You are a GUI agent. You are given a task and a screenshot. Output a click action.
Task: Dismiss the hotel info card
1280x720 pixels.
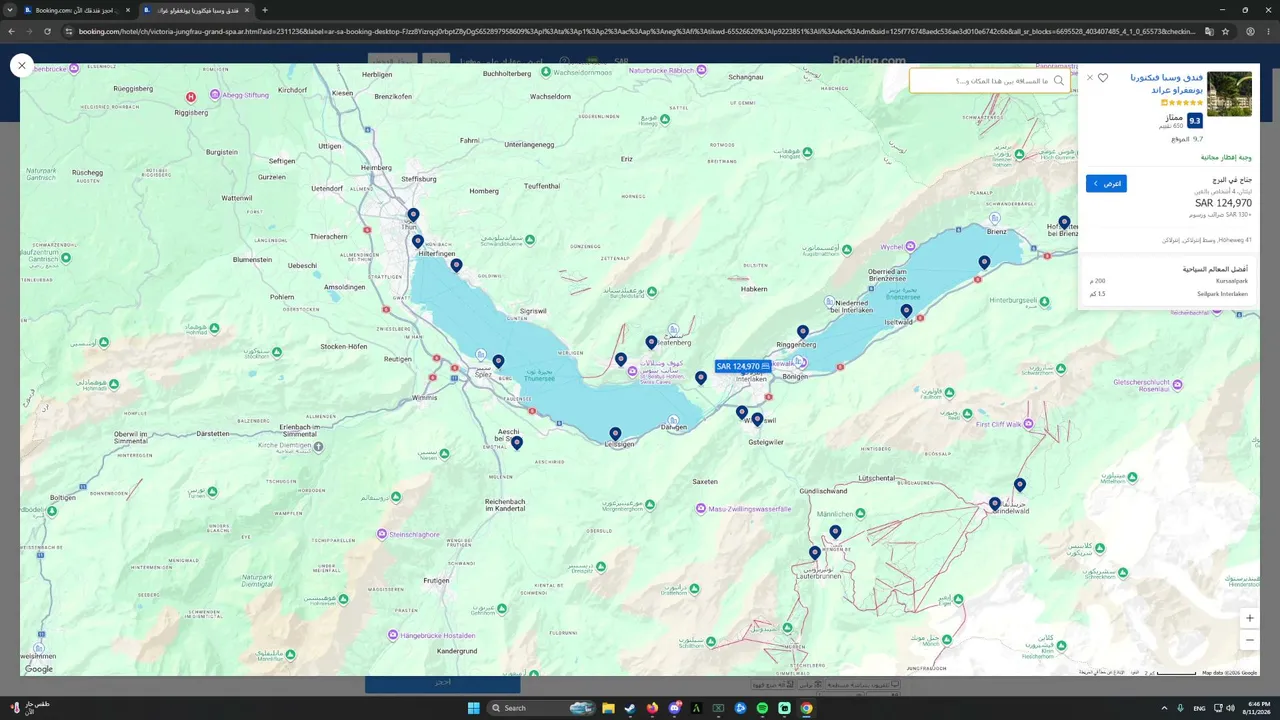pos(1090,77)
